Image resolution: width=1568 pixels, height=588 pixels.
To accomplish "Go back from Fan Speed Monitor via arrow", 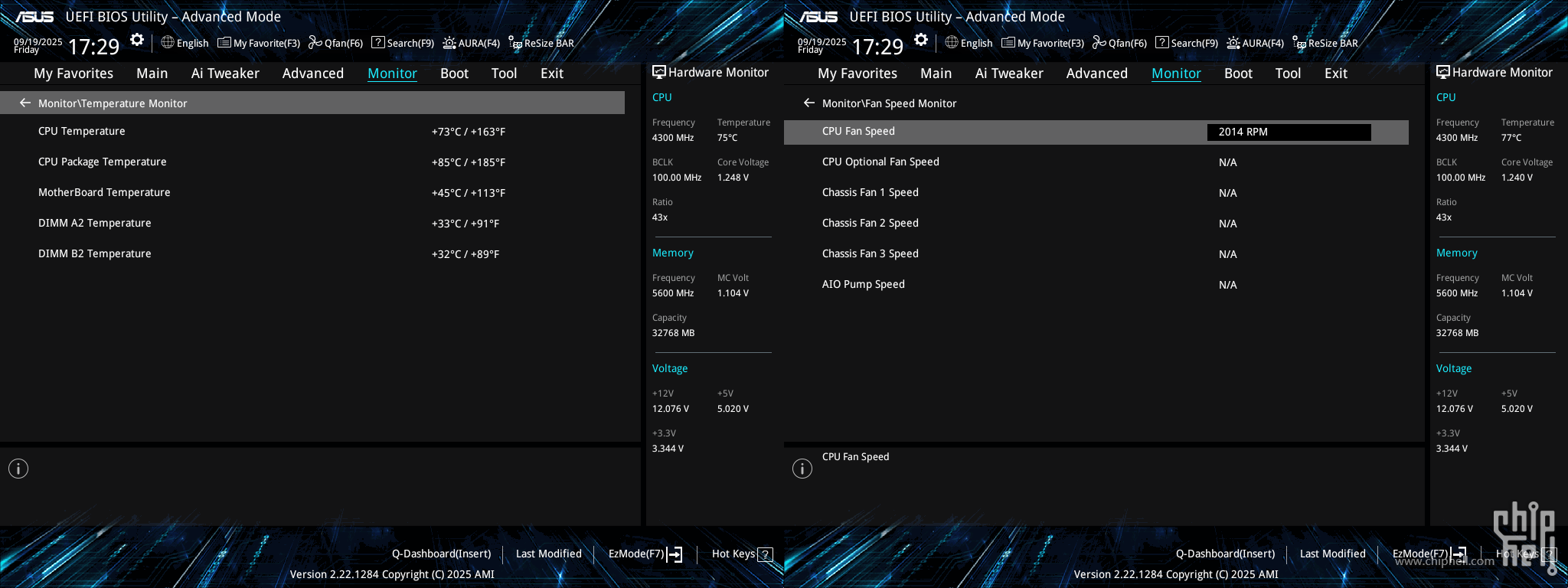I will 809,103.
